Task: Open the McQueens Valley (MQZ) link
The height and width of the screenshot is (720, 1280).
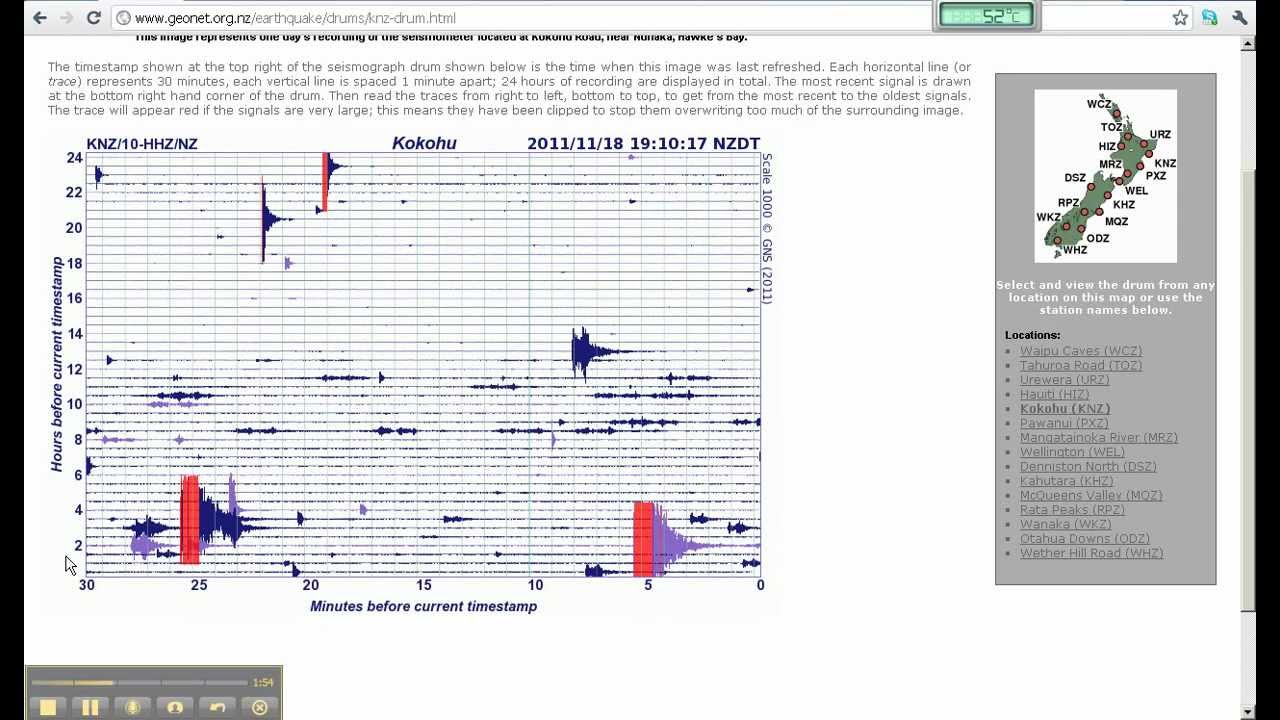Action: click(1091, 495)
